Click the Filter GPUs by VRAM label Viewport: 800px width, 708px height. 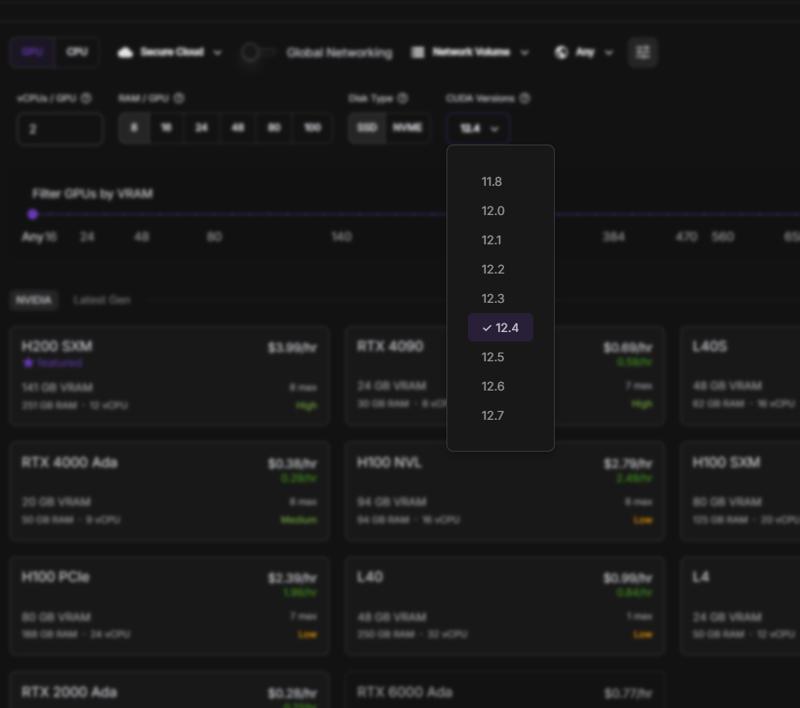[x=92, y=194]
